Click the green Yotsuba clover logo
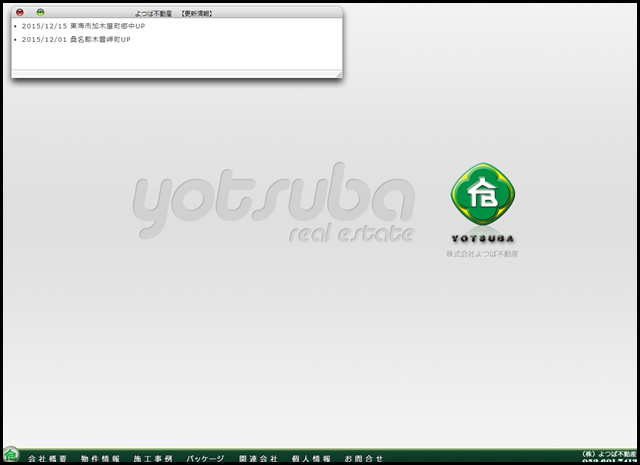640x465 pixels. (482, 195)
